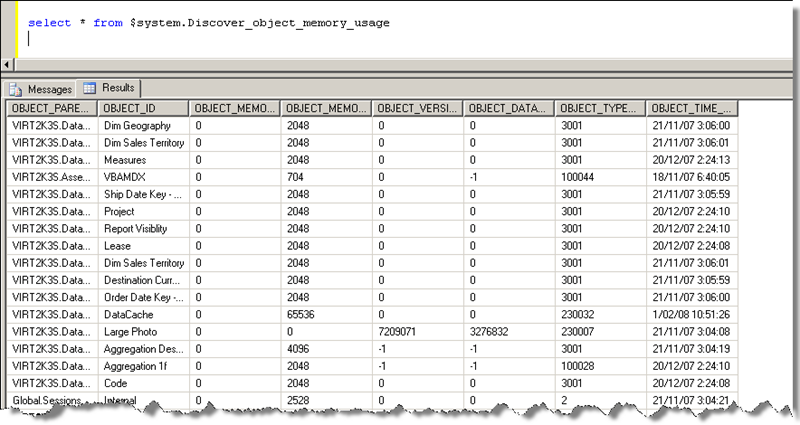
Task: Click the 'from' keyword in the query
Action: click(108, 23)
